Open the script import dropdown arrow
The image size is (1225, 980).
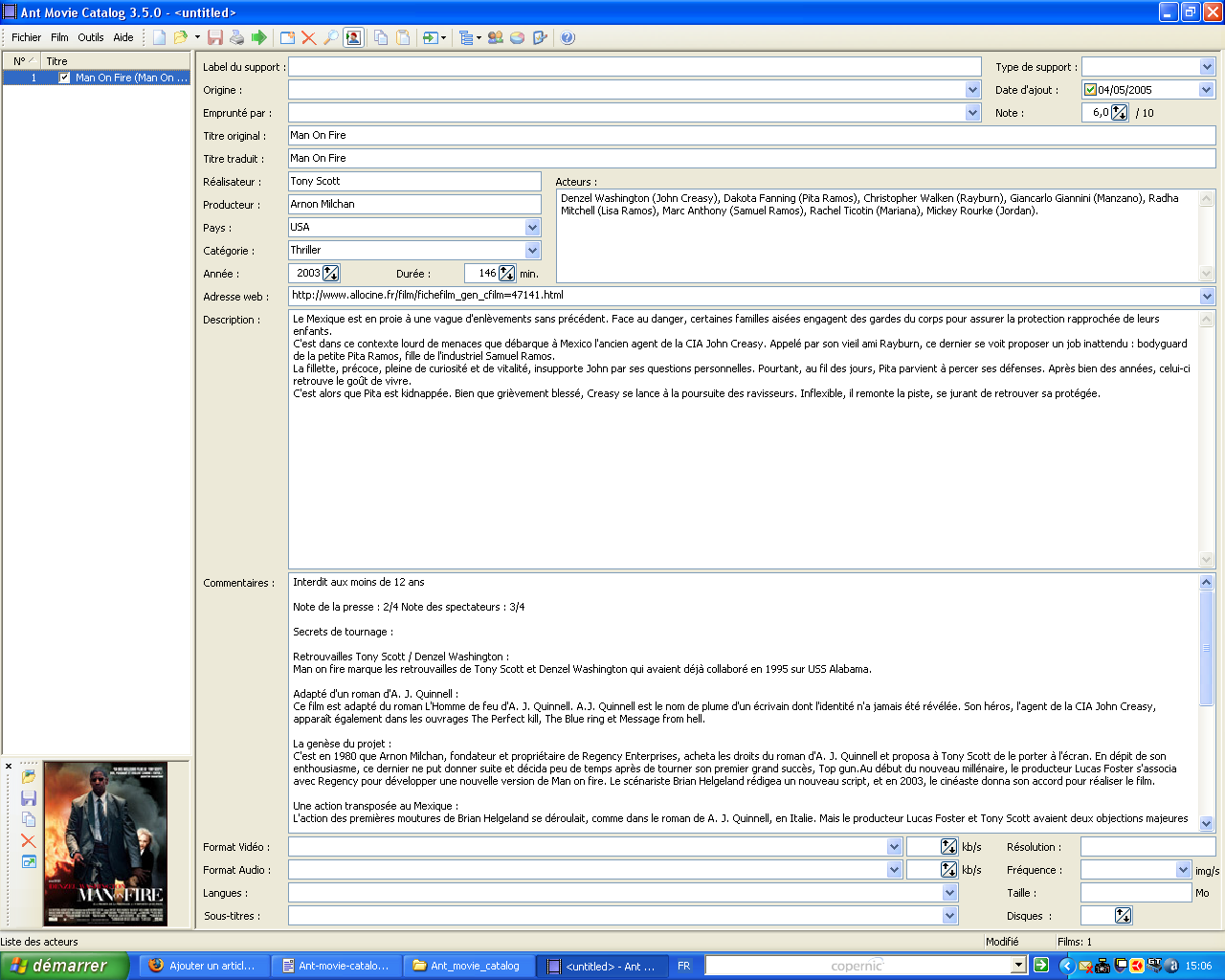(x=444, y=37)
